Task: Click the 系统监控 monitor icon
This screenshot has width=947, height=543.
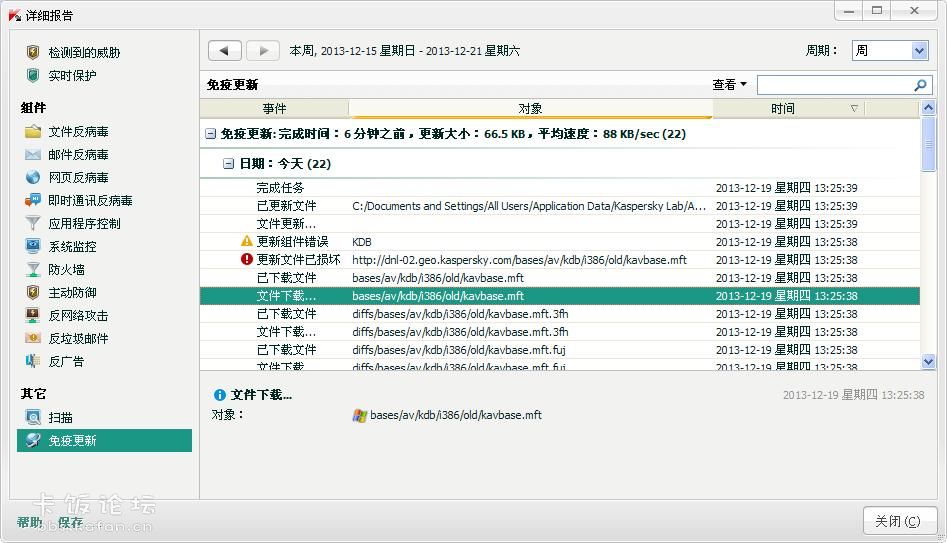Action: click(x=33, y=246)
